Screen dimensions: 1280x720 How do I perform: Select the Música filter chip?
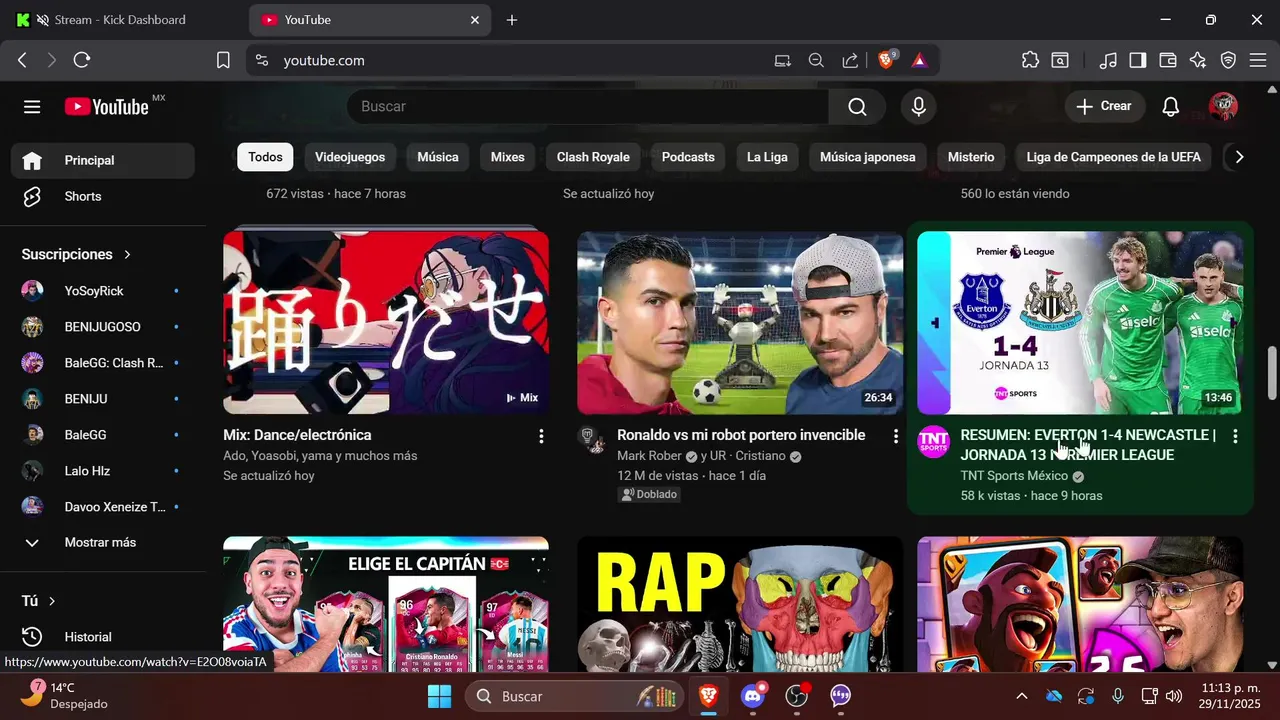(x=438, y=157)
